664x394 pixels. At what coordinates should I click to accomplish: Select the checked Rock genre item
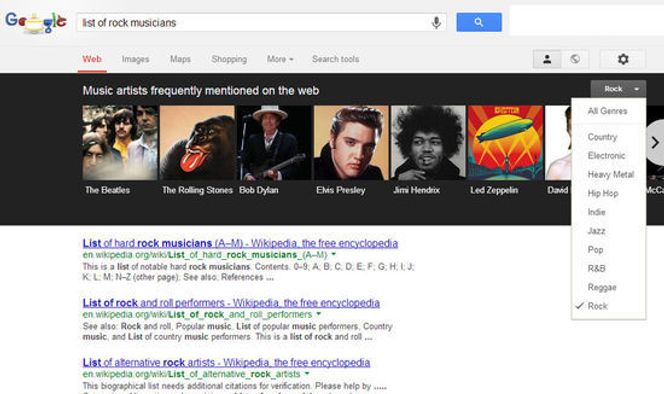(x=609, y=306)
